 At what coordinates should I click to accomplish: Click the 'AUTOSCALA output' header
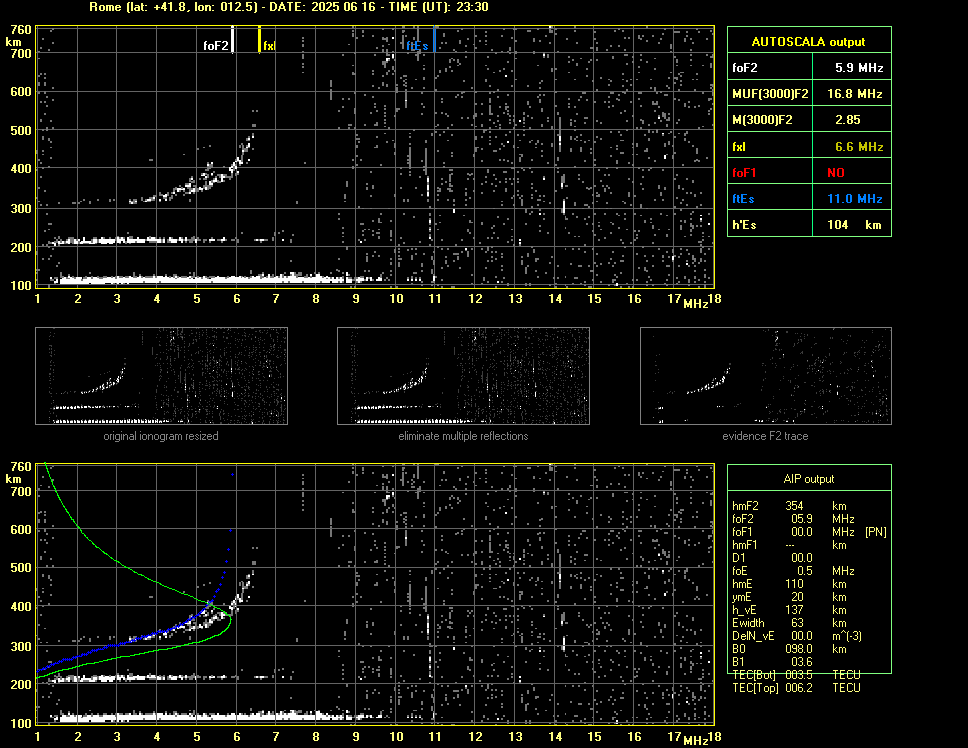[x=809, y=42]
